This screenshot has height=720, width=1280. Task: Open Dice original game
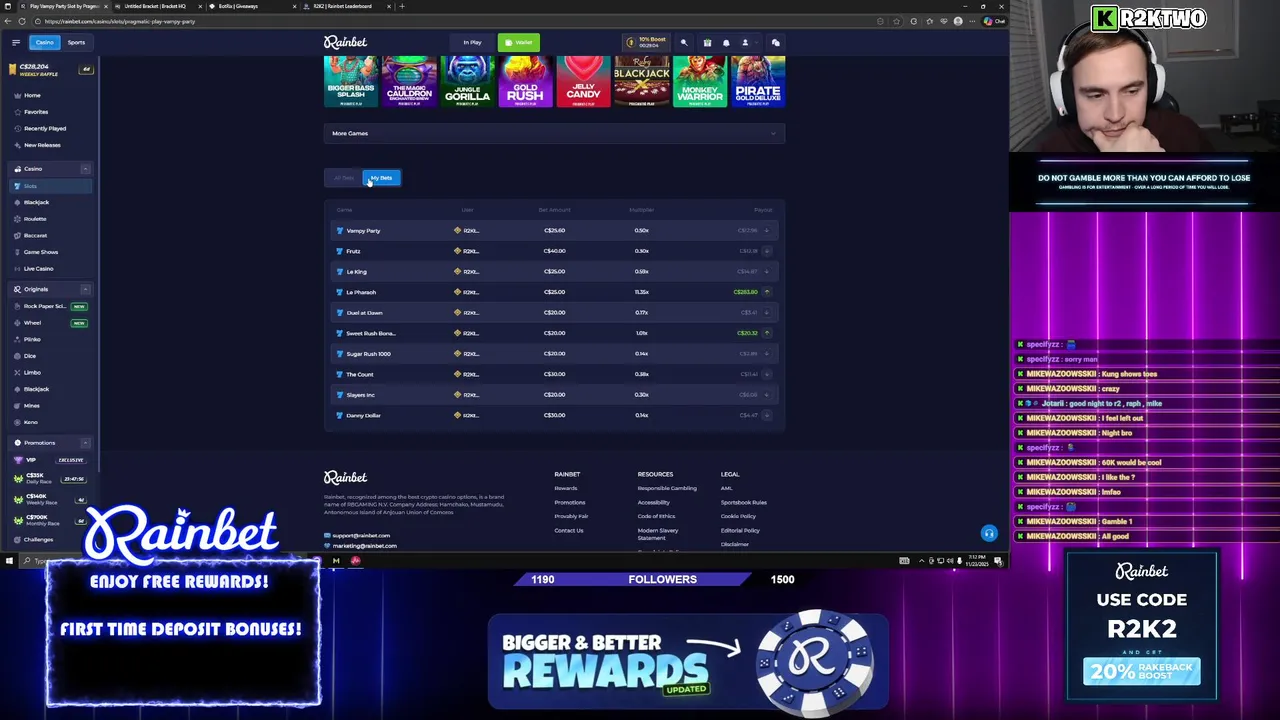[29, 356]
